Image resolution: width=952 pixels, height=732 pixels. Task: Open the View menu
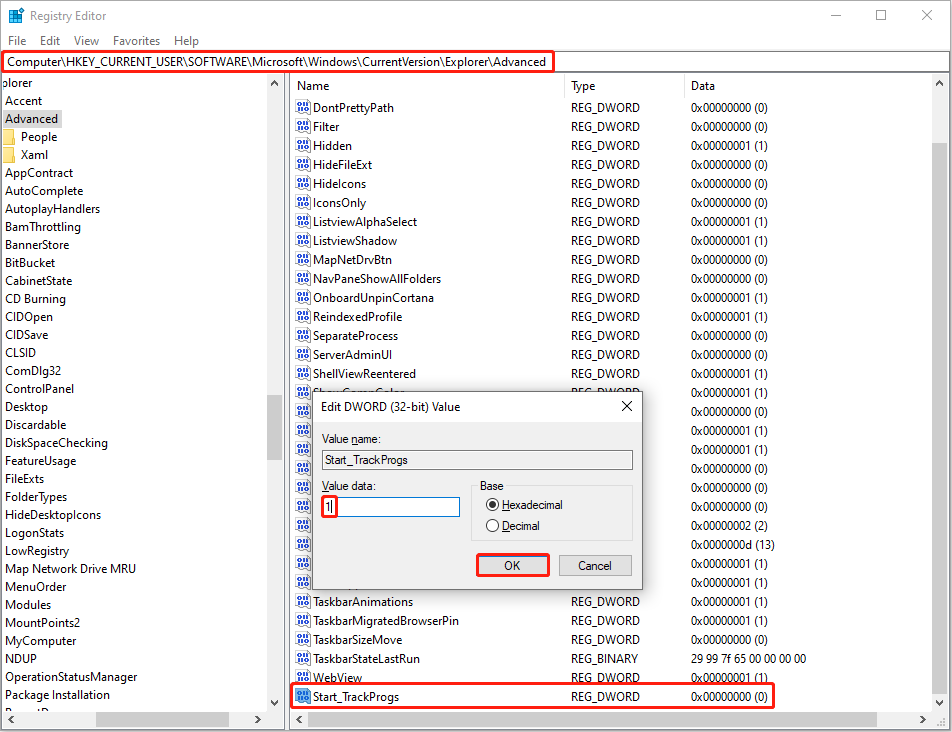[86, 41]
